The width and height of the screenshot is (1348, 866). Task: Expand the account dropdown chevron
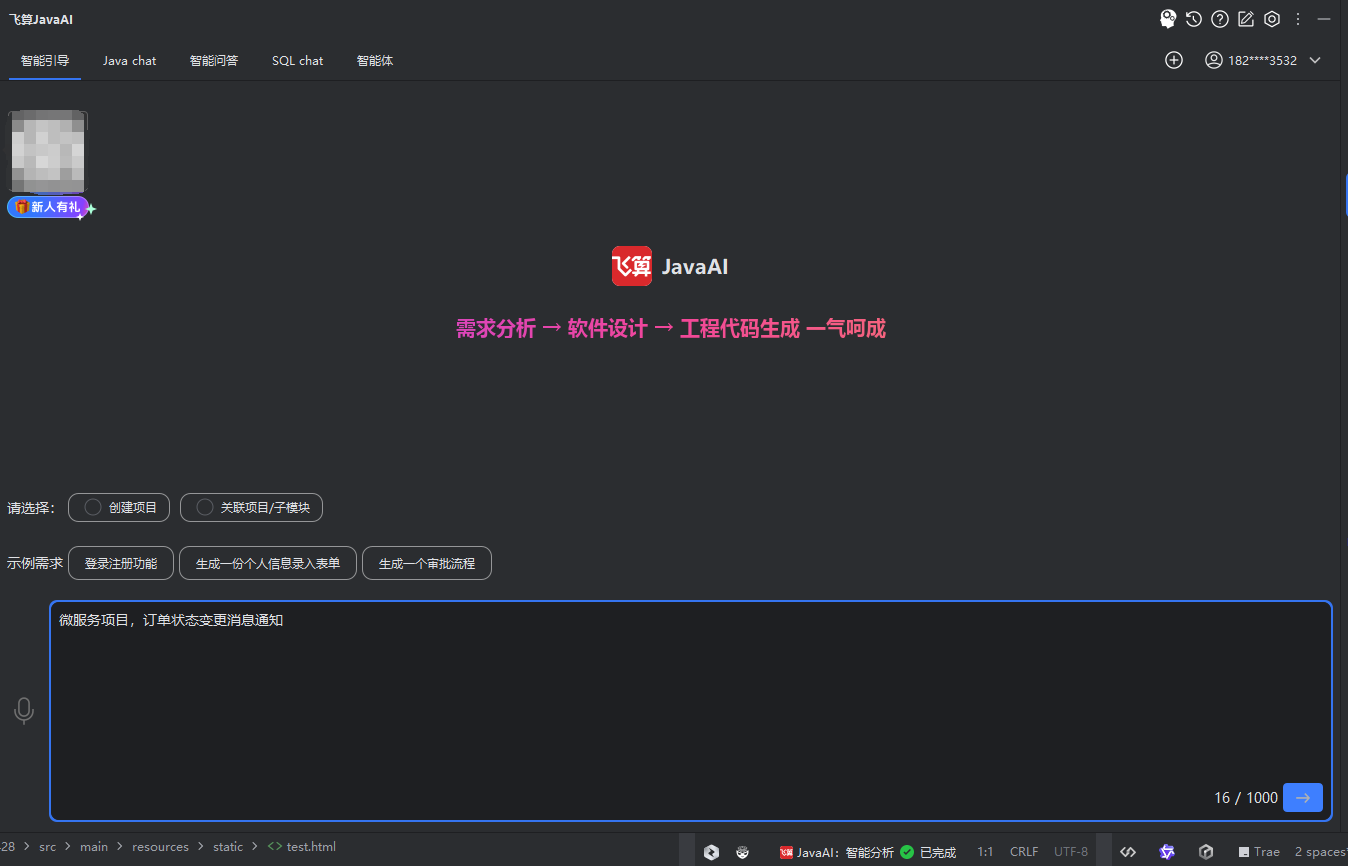point(1315,60)
